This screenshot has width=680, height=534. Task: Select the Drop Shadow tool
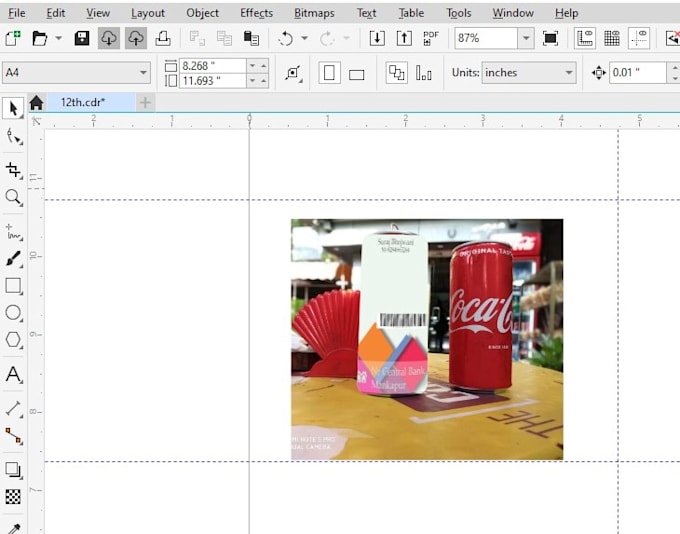click(x=13, y=470)
